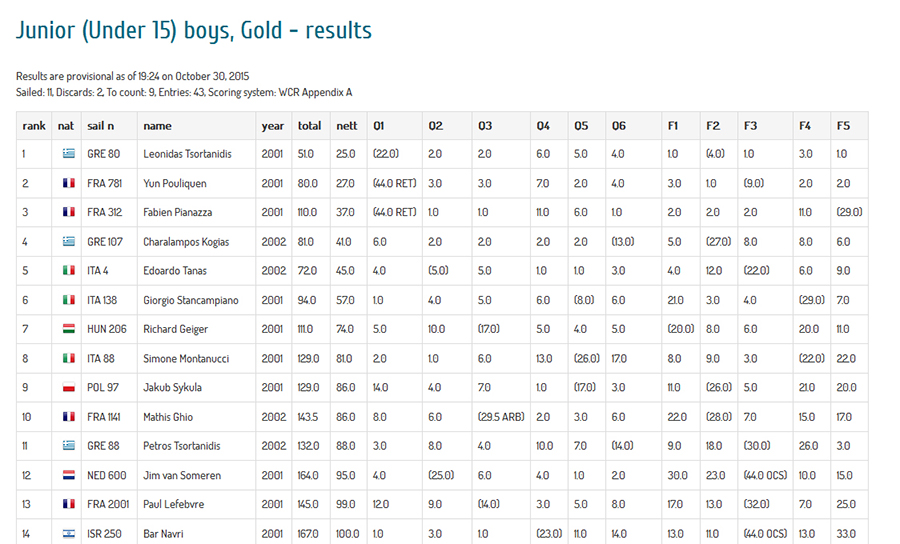This screenshot has width=900, height=544.
Task: Click the 'rank' column header
Action: click(x=34, y=126)
